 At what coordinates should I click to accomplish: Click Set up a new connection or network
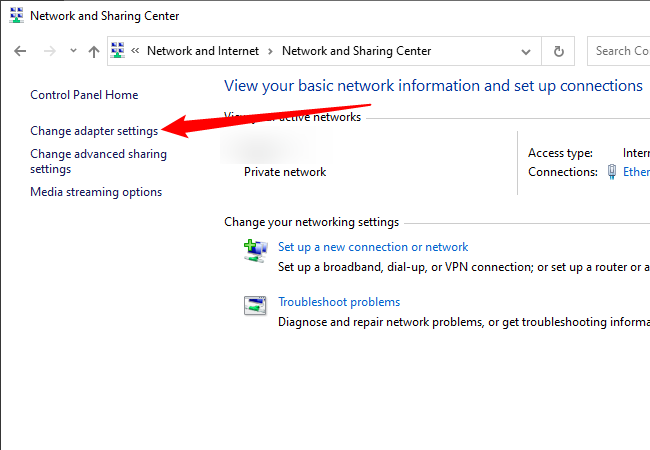coord(373,247)
